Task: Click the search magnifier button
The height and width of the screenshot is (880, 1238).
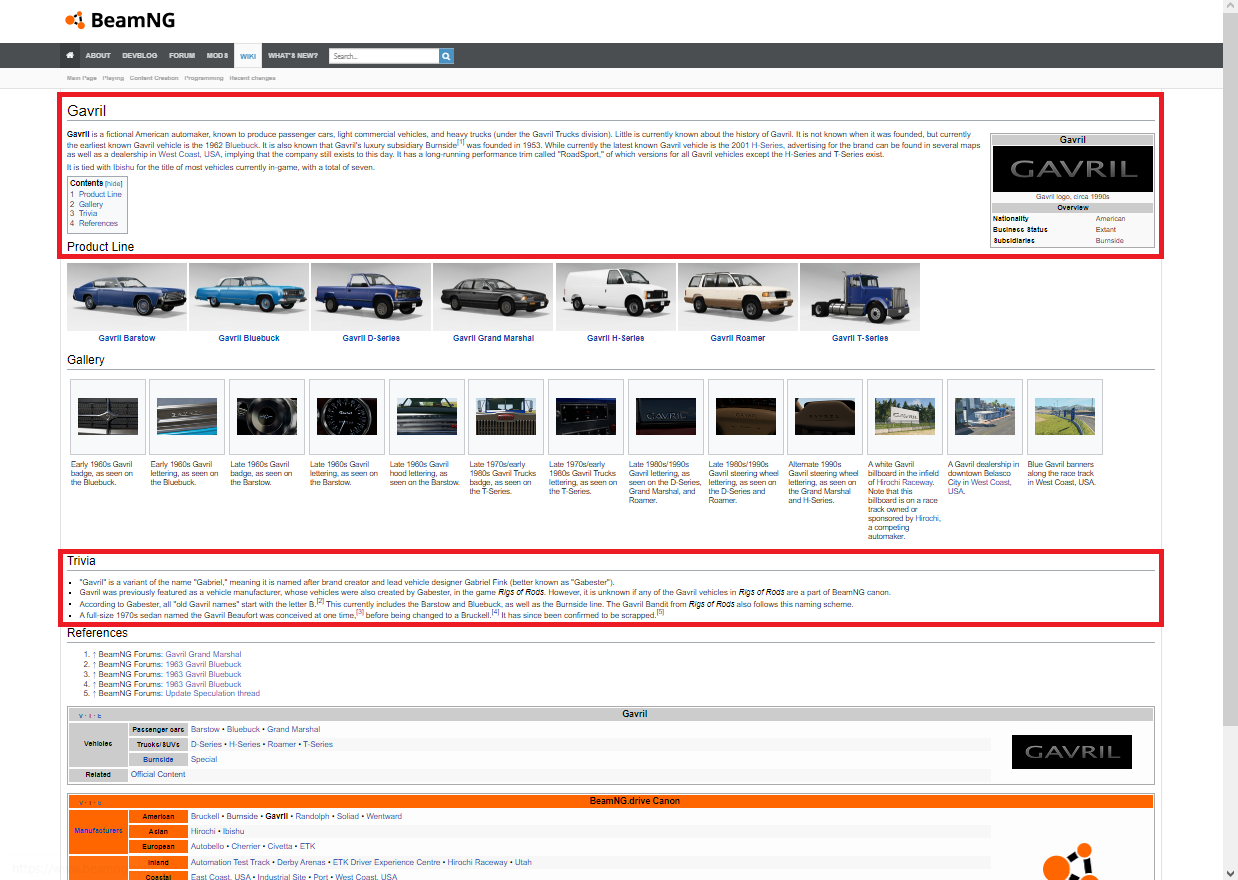Action: pyautogui.click(x=447, y=56)
